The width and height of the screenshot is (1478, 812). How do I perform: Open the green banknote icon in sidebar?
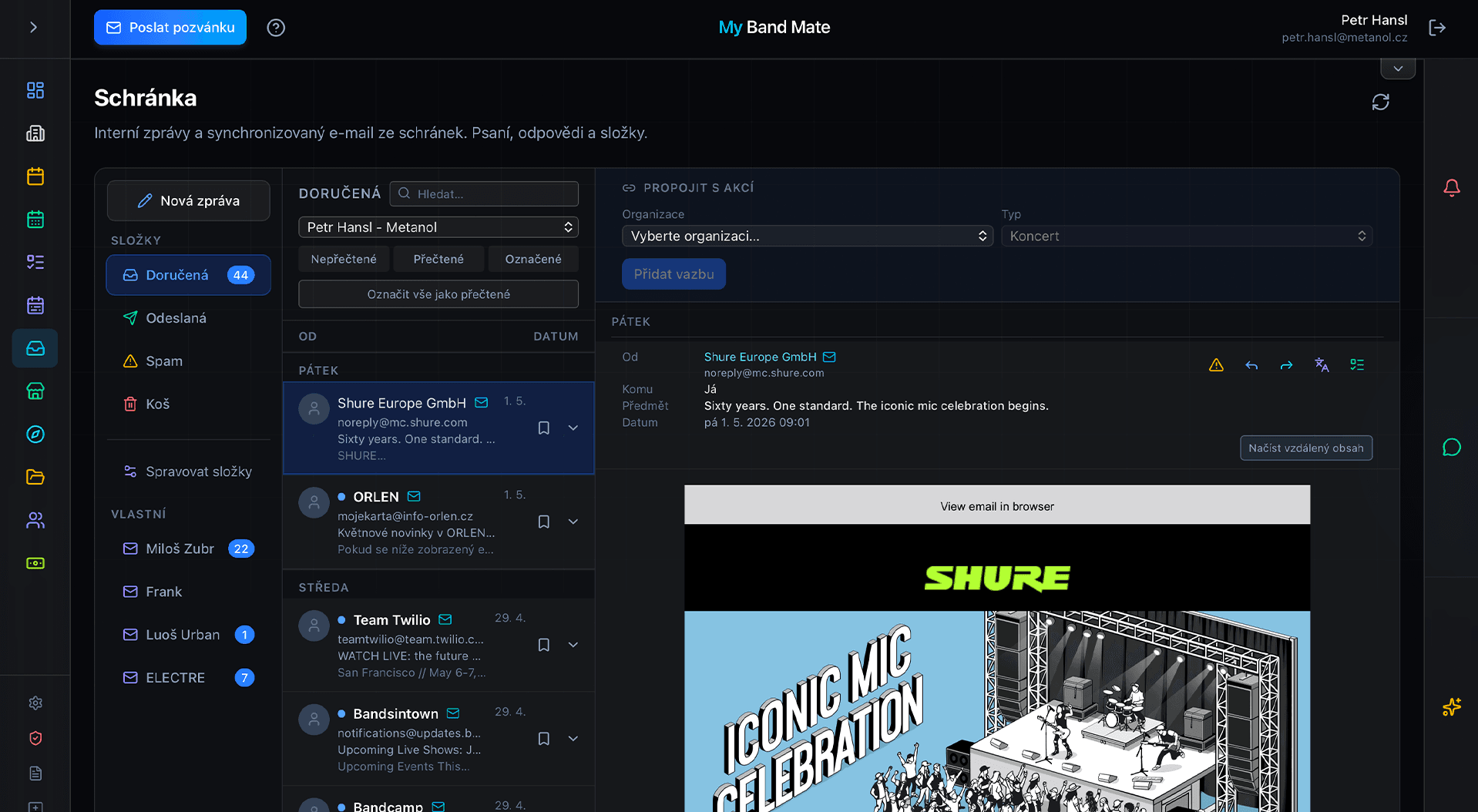click(35, 563)
